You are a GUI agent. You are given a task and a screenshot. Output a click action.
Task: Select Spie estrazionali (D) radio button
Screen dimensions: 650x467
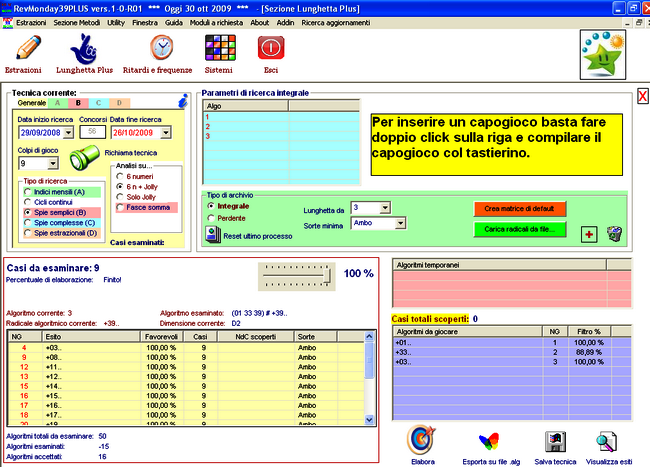click(27, 233)
